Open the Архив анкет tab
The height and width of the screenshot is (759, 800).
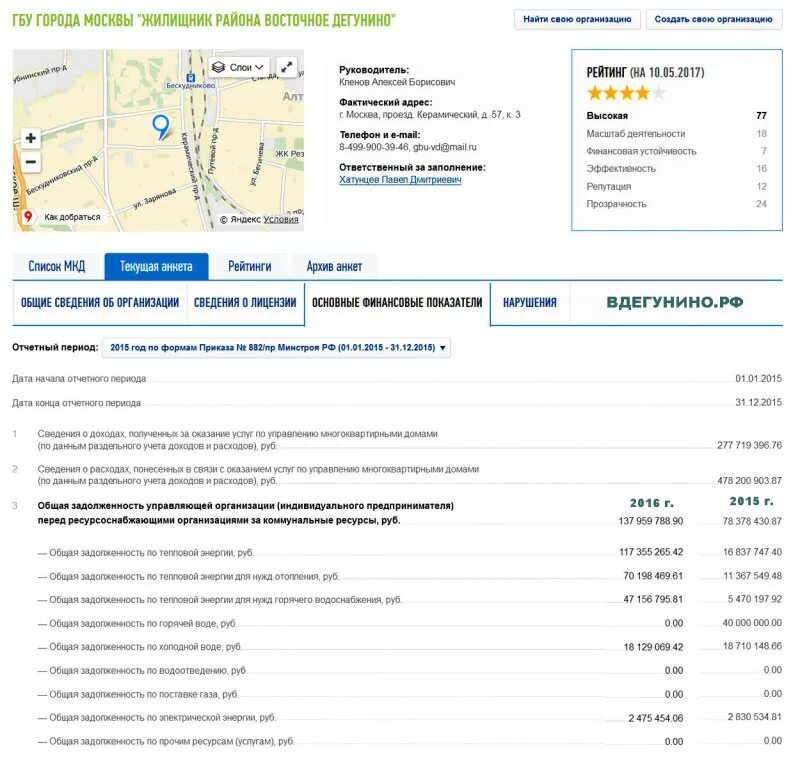[334, 266]
